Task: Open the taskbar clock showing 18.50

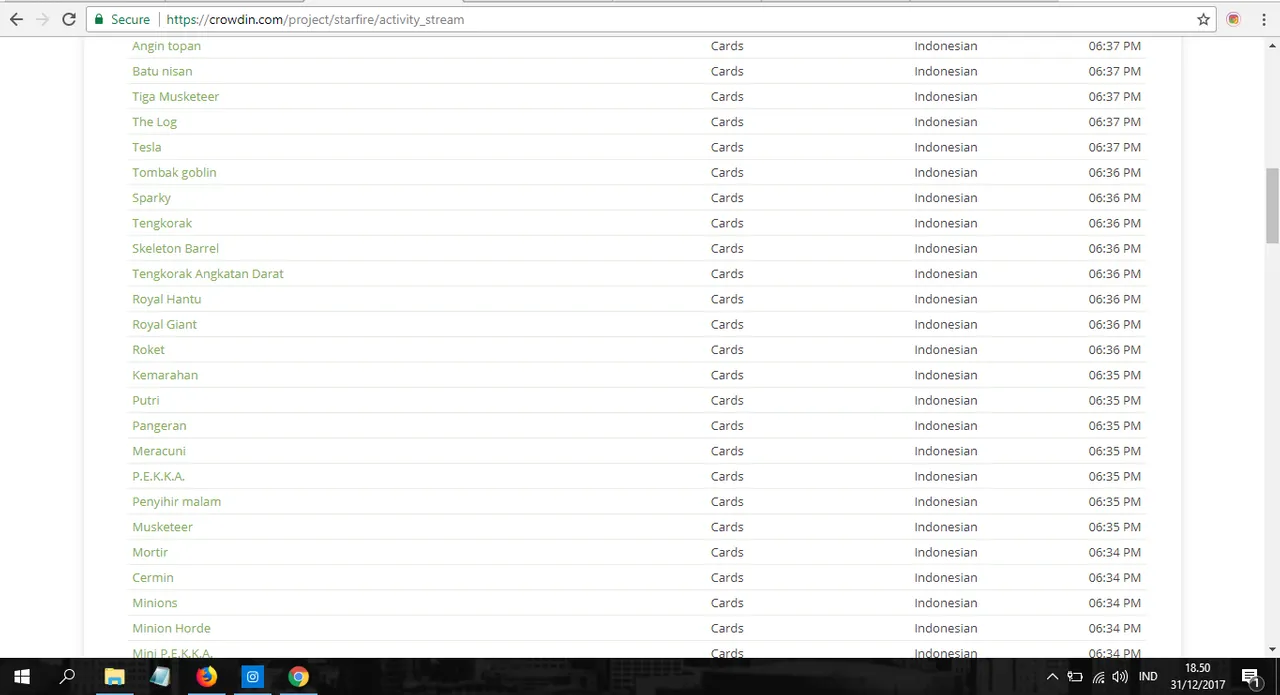Action: coord(1198,676)
